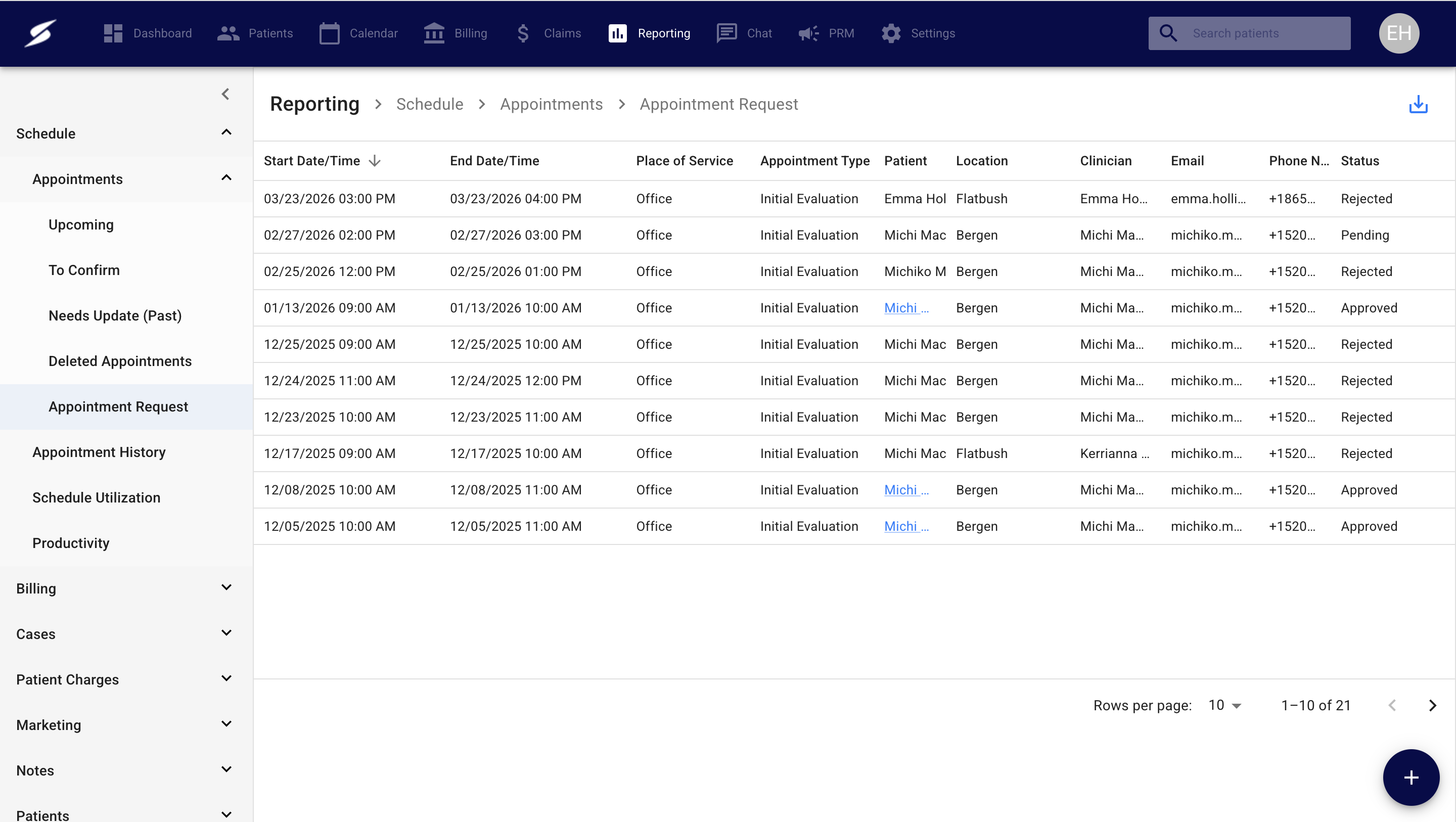The image size is (1456, 822).
Task: Click the floating plus add button
Action: pos(1411,778)
